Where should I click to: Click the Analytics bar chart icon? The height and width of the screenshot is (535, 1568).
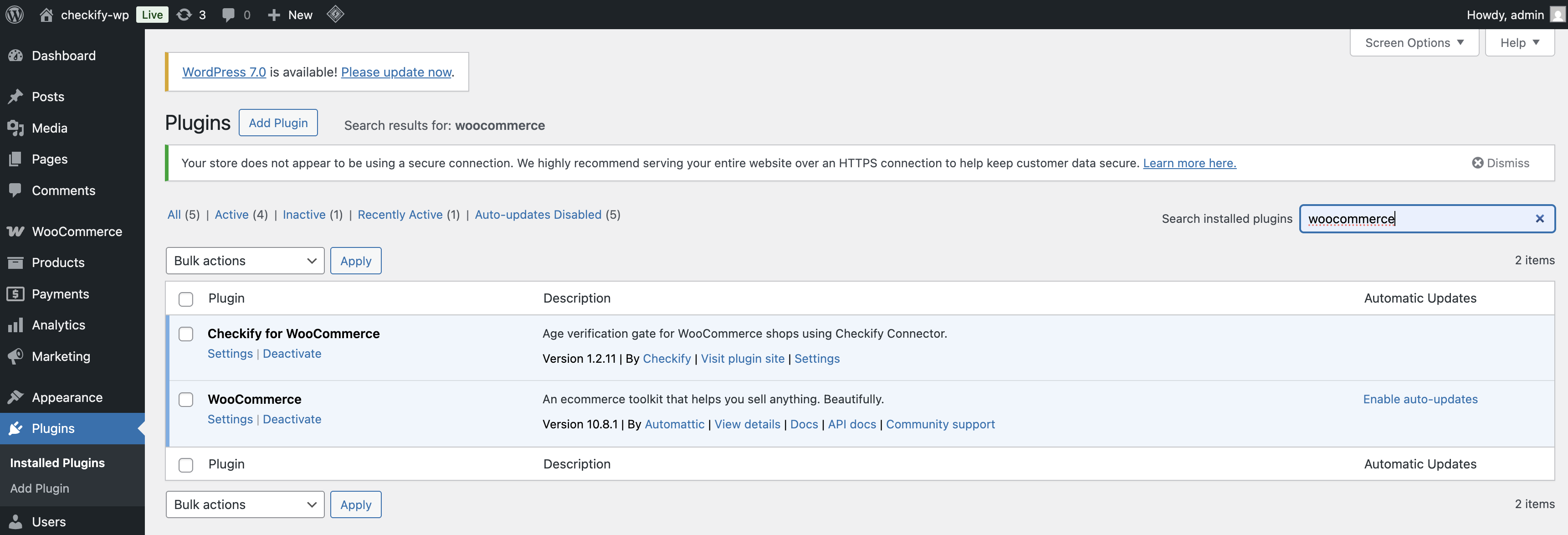(x=16, y=325)
